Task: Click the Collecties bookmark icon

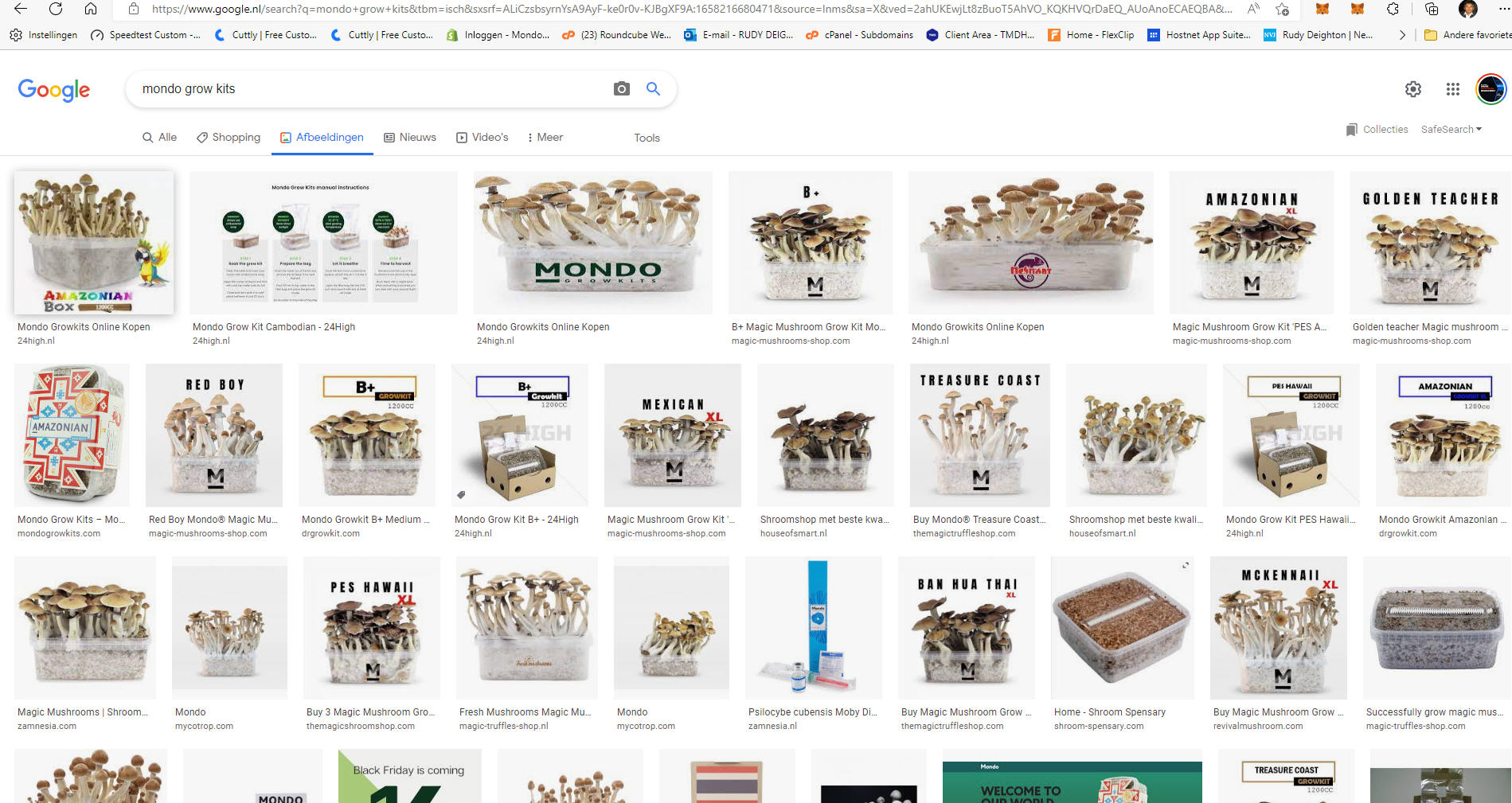Action: point(1351,129)
